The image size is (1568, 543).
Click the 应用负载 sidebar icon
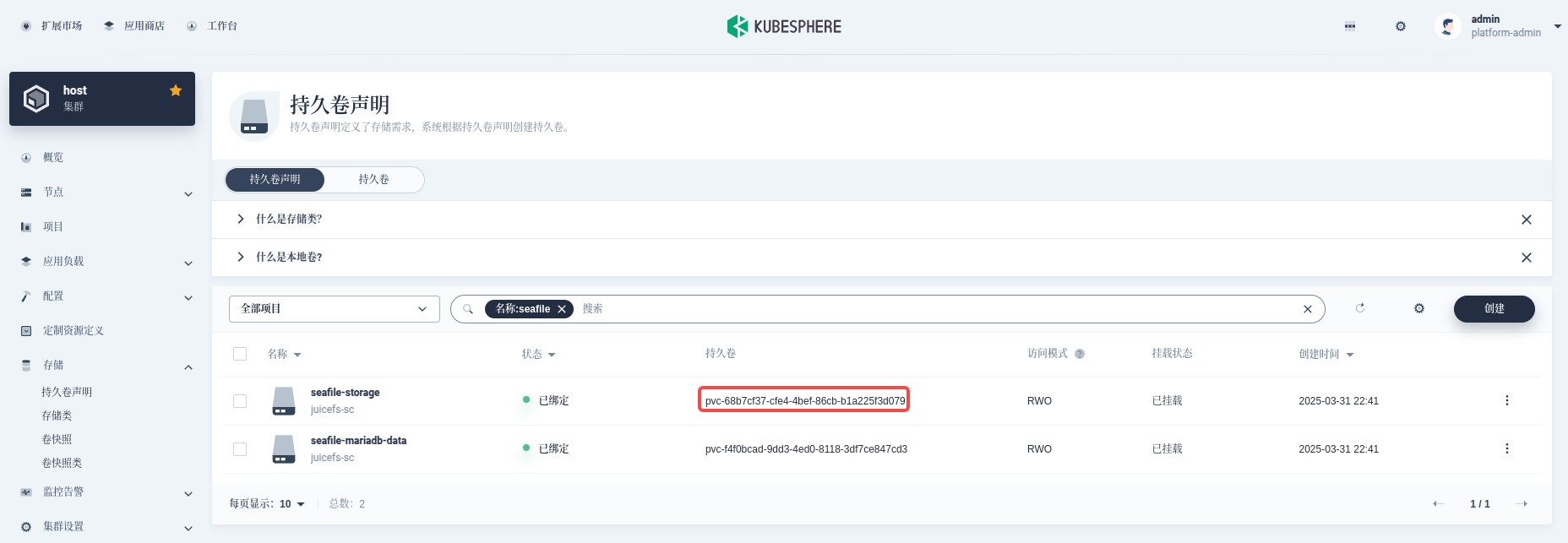point(26,262)
